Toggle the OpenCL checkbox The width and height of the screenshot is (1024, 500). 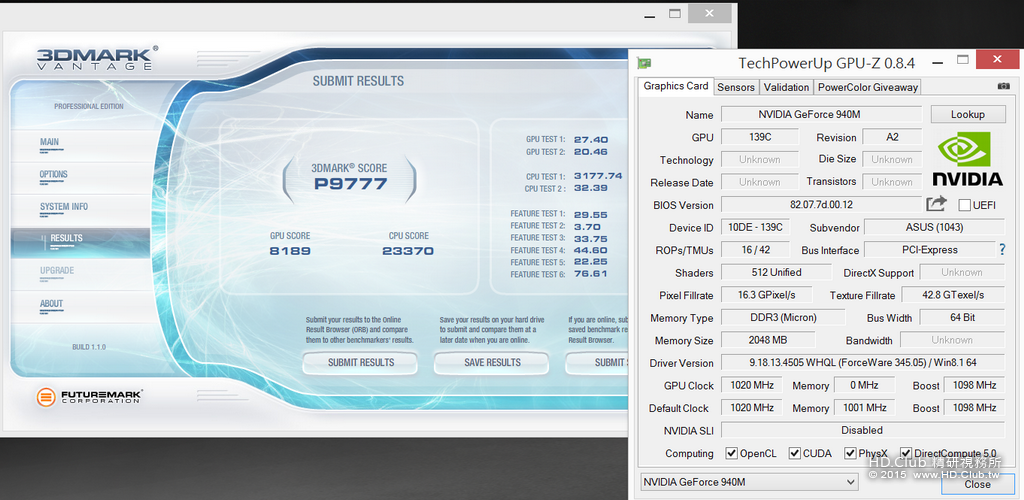click(x=731, y=453)
